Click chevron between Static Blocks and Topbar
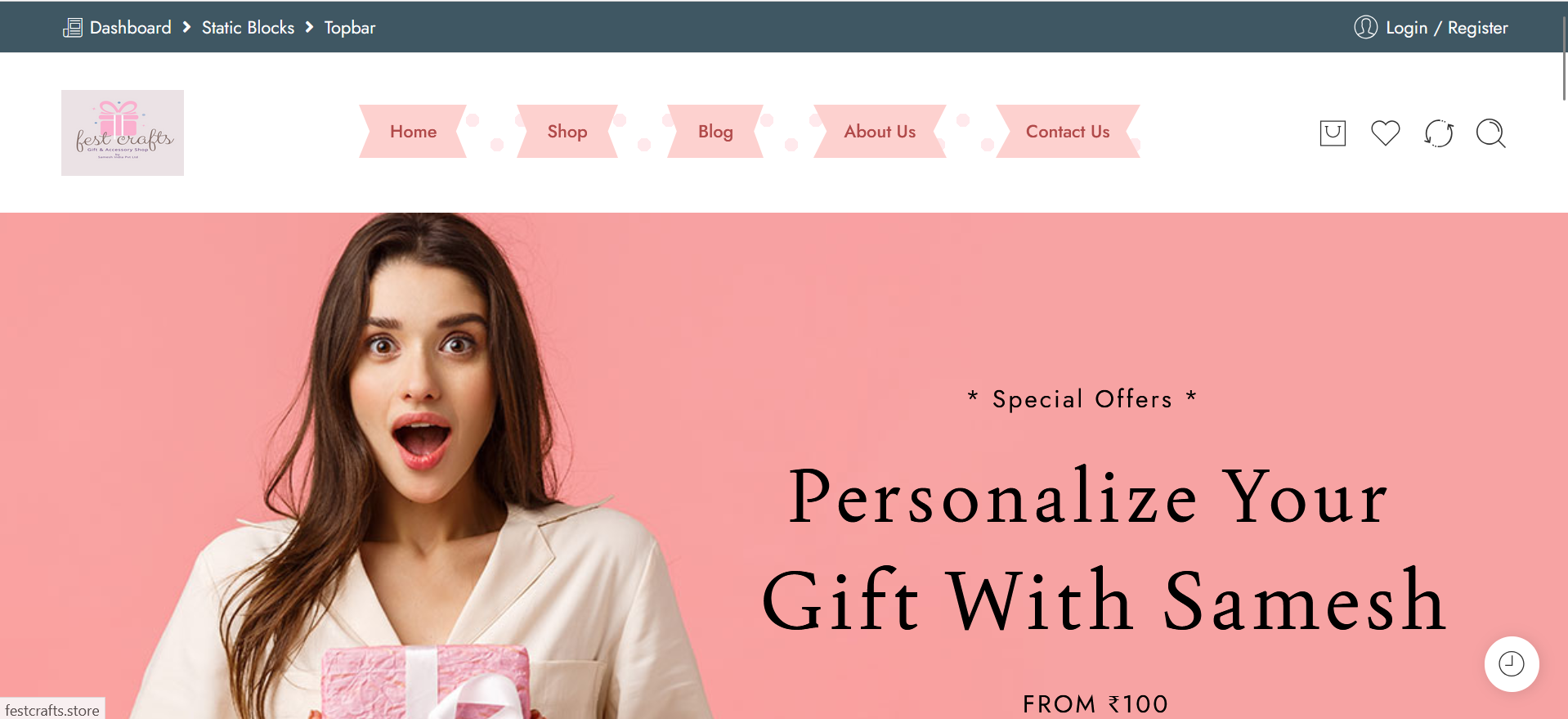 pyautogui.click(x=309, y=27)
